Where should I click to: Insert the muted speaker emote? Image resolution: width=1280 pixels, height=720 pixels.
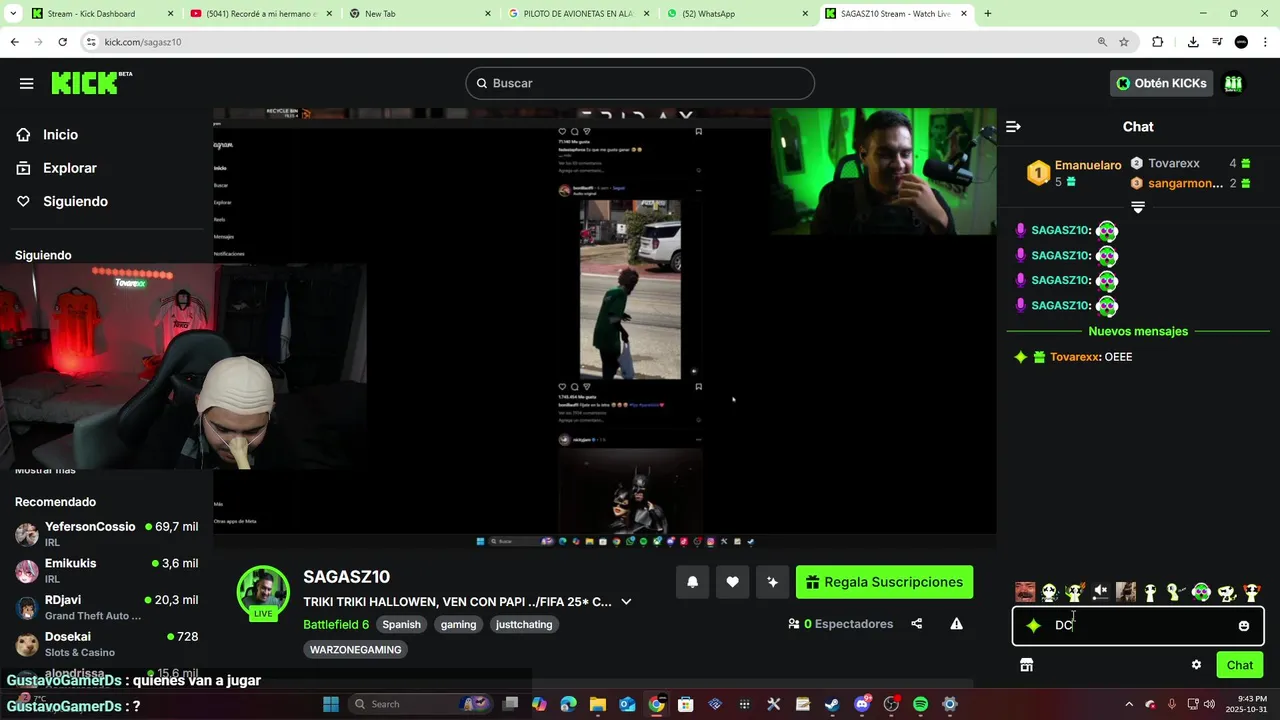[x=1100, y=592]
